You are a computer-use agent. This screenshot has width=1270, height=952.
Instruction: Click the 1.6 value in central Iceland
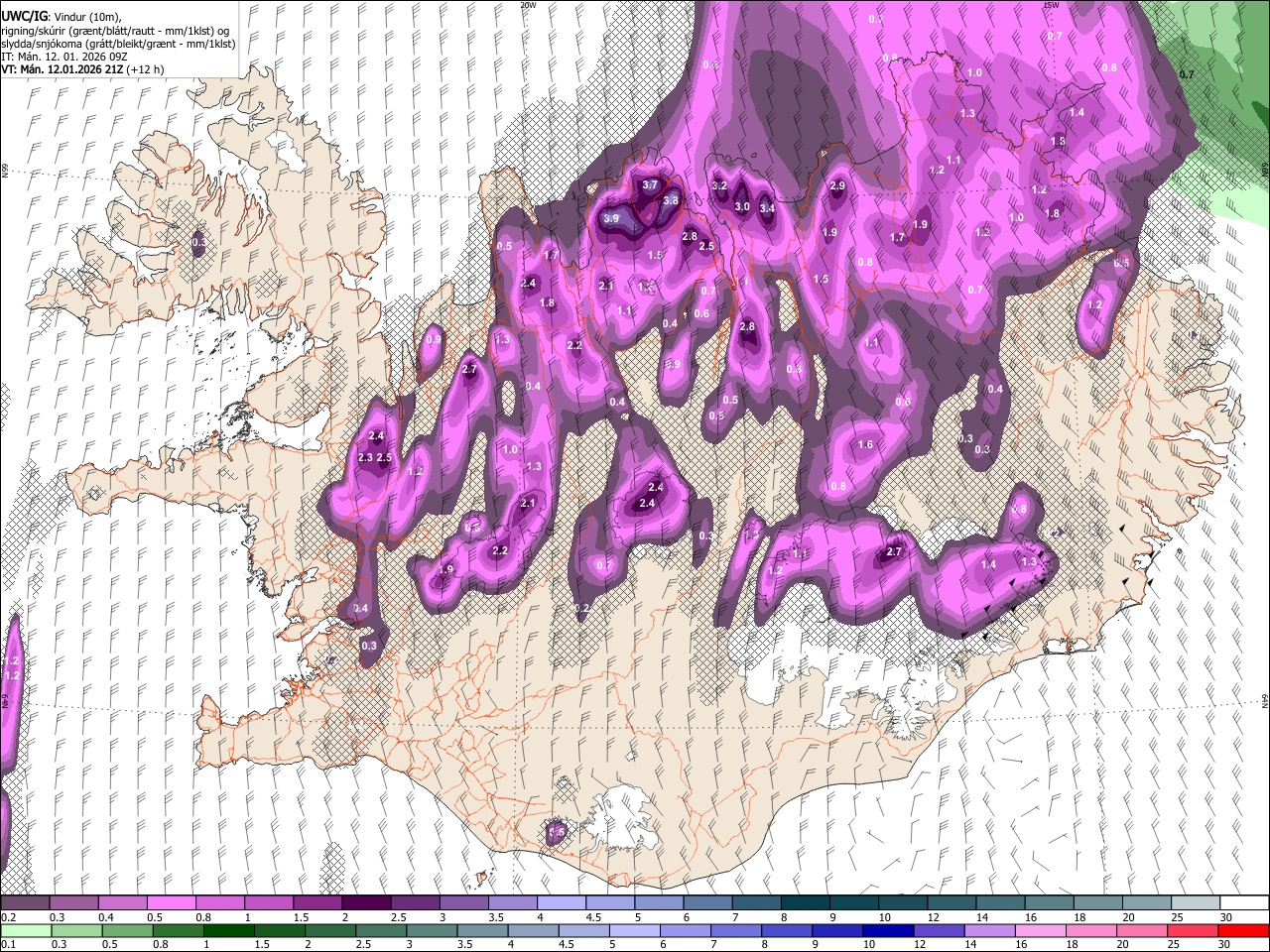click(865, 445)
